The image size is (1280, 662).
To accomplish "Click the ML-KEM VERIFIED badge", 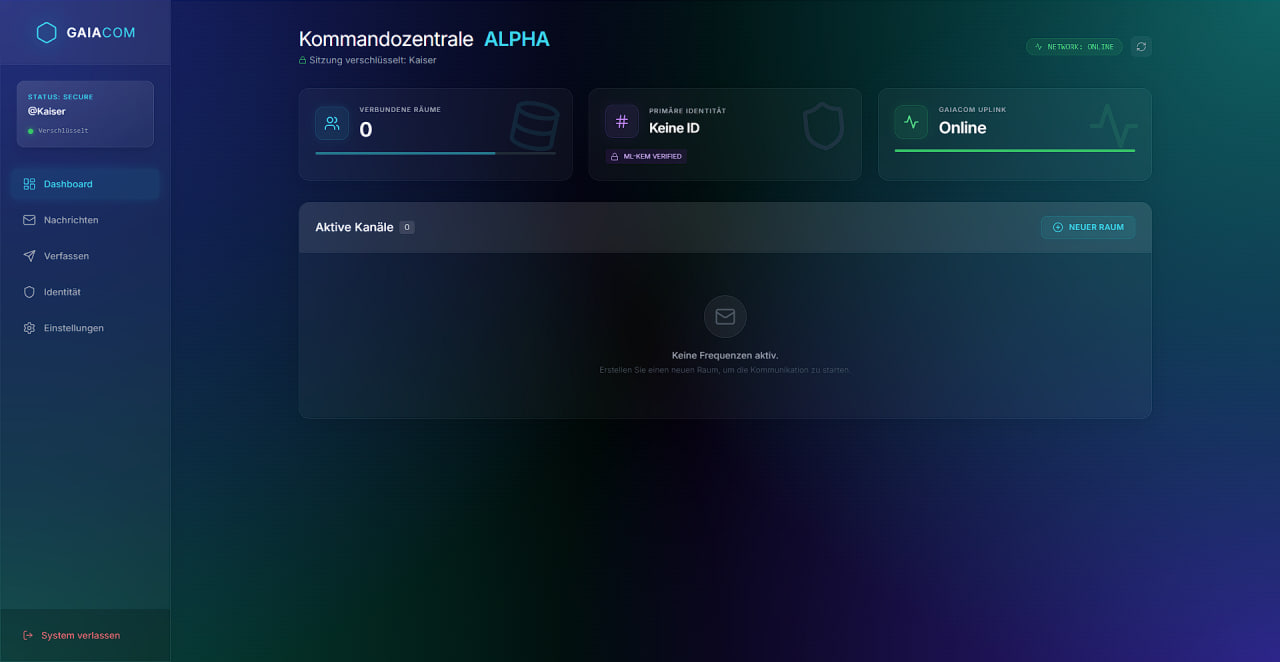I will [x=646, y=157].
